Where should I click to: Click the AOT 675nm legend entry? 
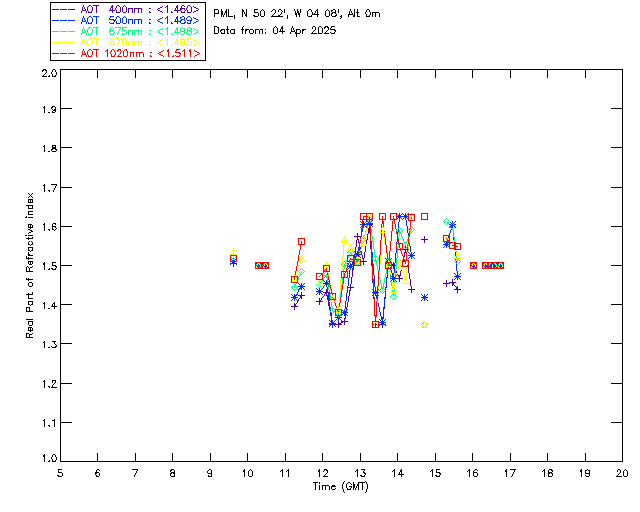126,31
